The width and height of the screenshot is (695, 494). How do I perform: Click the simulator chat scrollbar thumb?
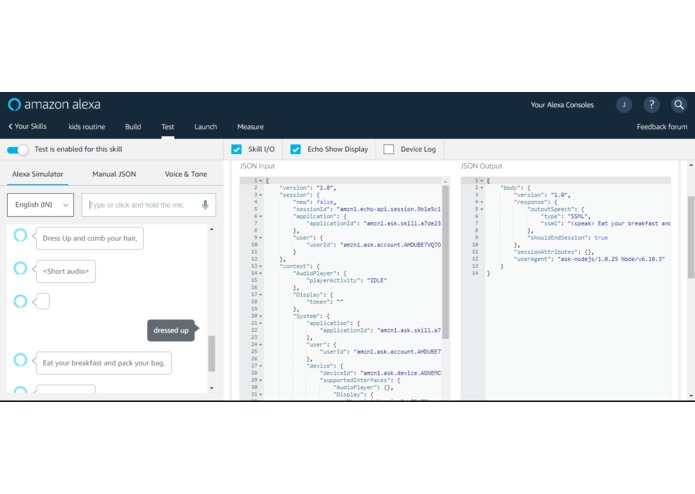(x=211, y=353)
